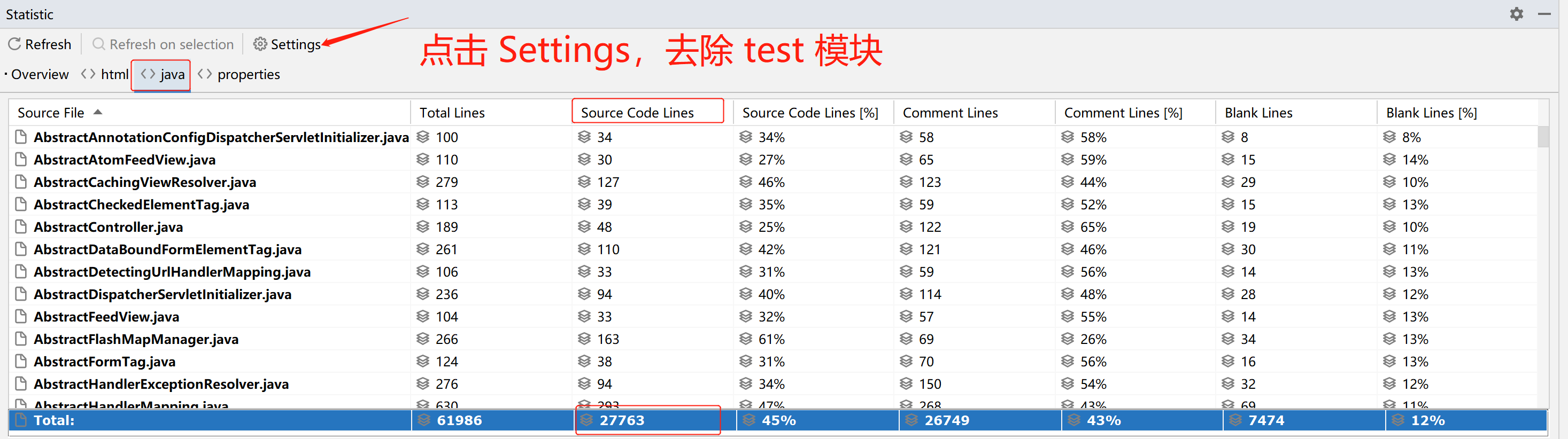Select AbstractDispatcherServletInitializer.java file name

[163, 294]
